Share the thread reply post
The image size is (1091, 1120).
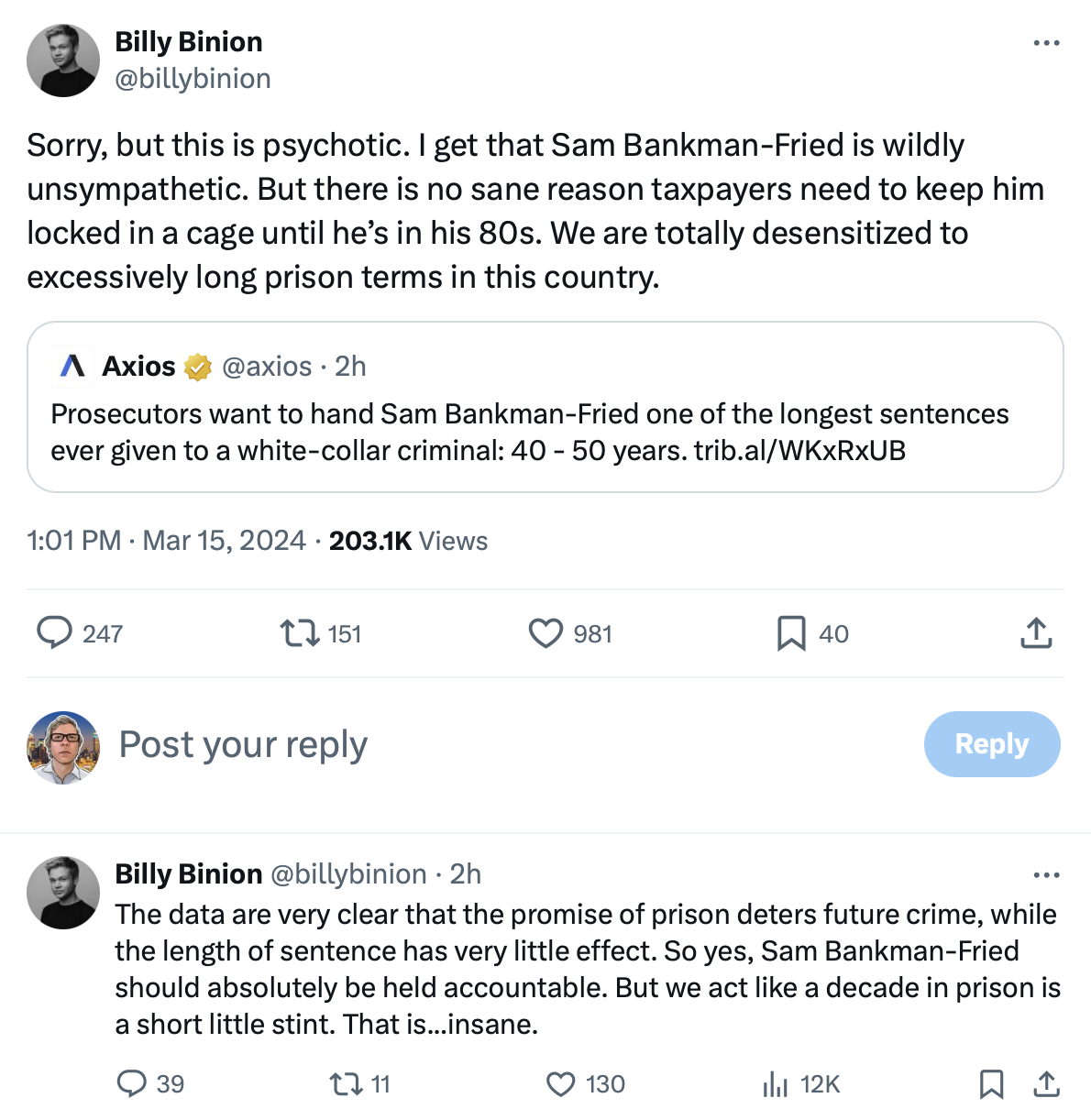coord(1046,1084)
